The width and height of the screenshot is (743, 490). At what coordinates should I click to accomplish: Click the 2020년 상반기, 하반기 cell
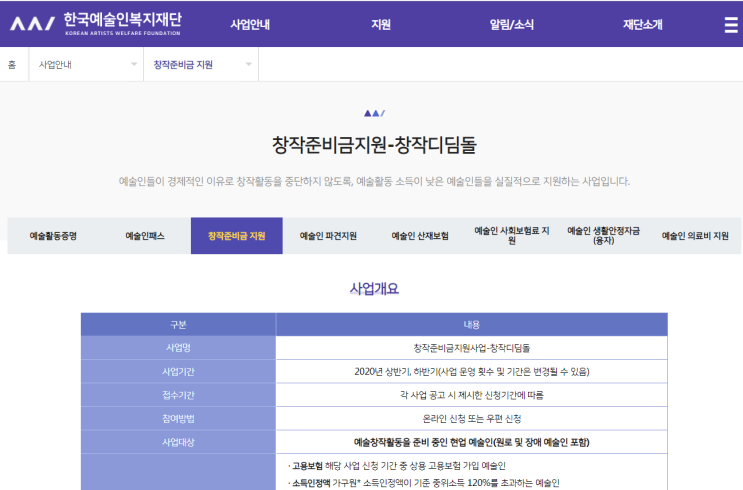point(471,372)
